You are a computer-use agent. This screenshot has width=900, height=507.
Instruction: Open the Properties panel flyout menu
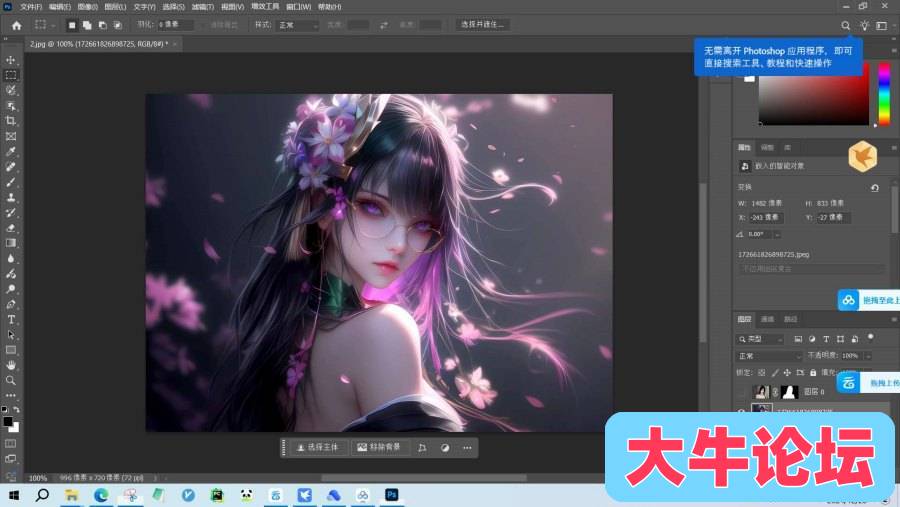point(894,148)
